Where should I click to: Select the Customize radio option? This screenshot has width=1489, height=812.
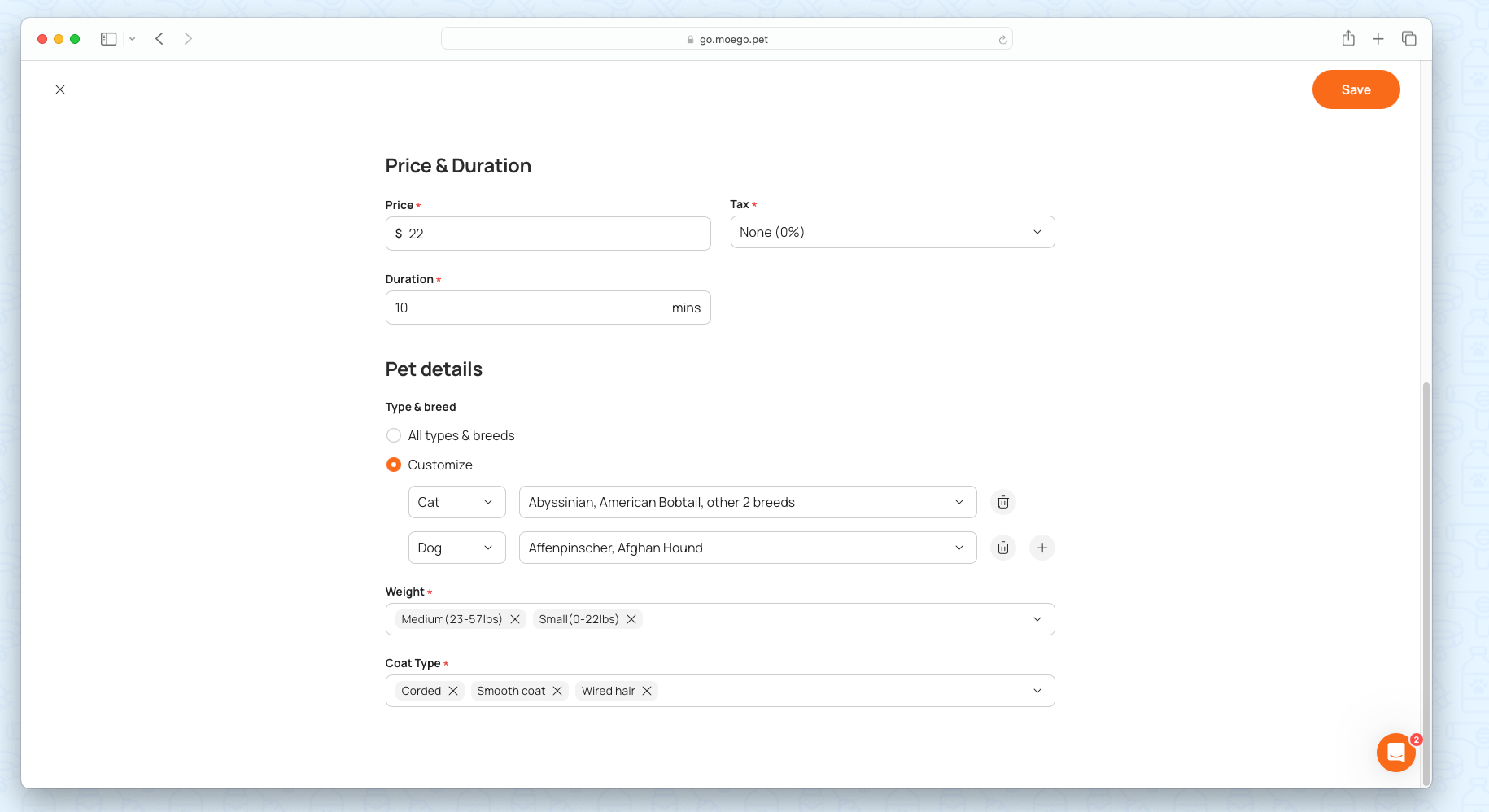pyautogui.click(x=394, y=465)
